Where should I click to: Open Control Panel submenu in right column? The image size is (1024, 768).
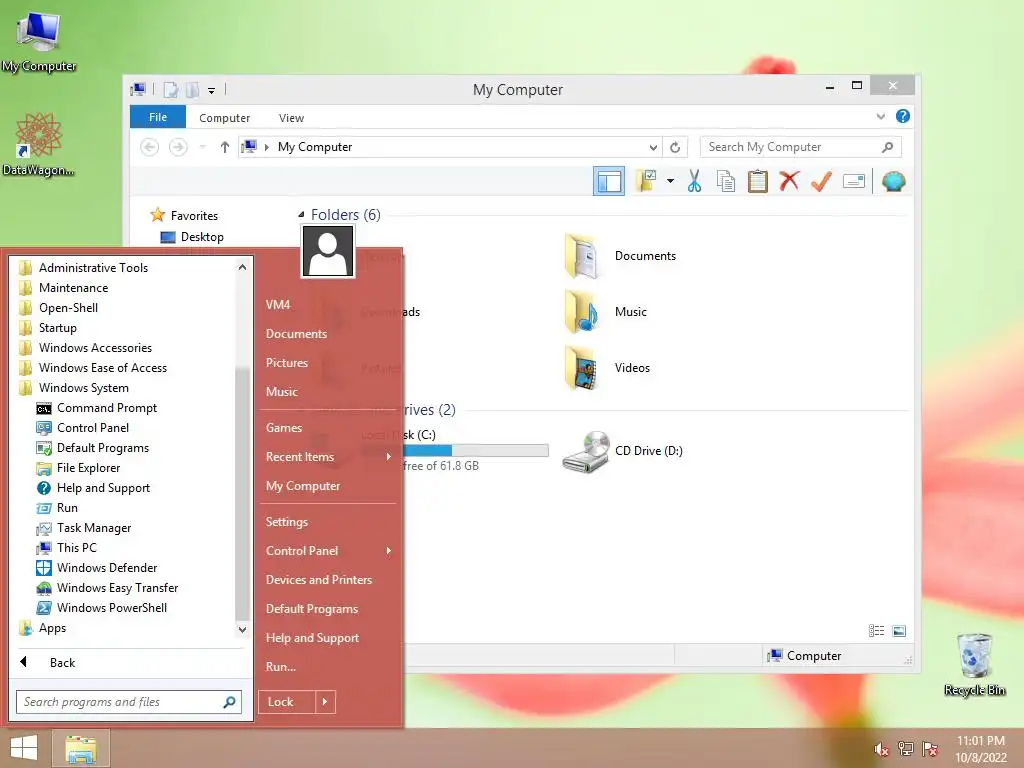(328, 551)
